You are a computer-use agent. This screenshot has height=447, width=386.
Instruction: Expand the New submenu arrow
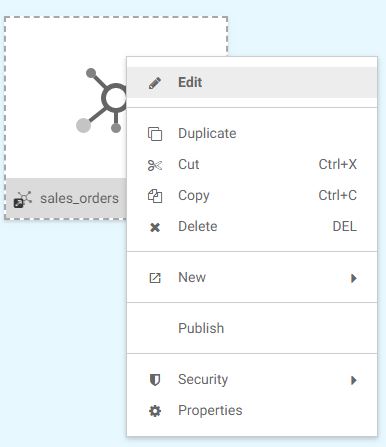(x=354, y=278)
